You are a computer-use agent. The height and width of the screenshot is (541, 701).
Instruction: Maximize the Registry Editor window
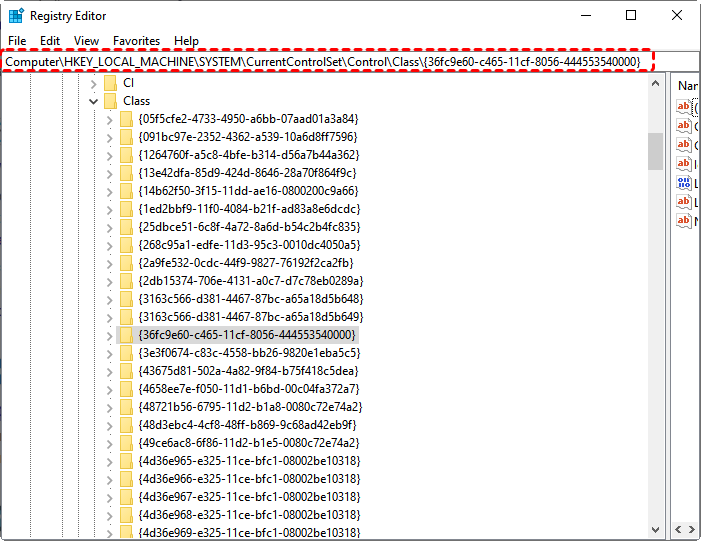pyautogui.click(x=631, y=16)
